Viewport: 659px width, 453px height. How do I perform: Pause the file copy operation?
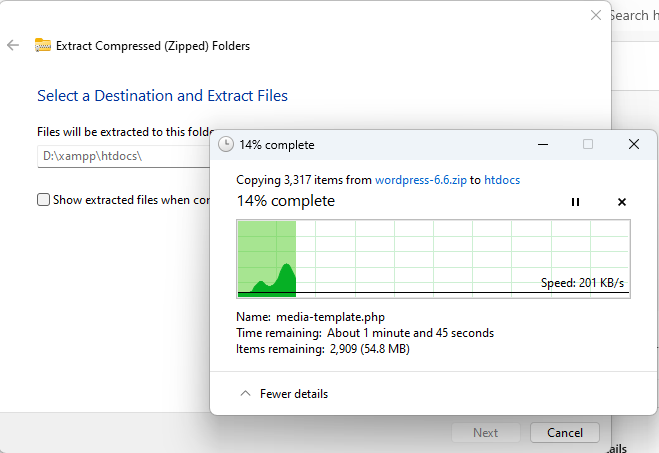click(575, 202)
